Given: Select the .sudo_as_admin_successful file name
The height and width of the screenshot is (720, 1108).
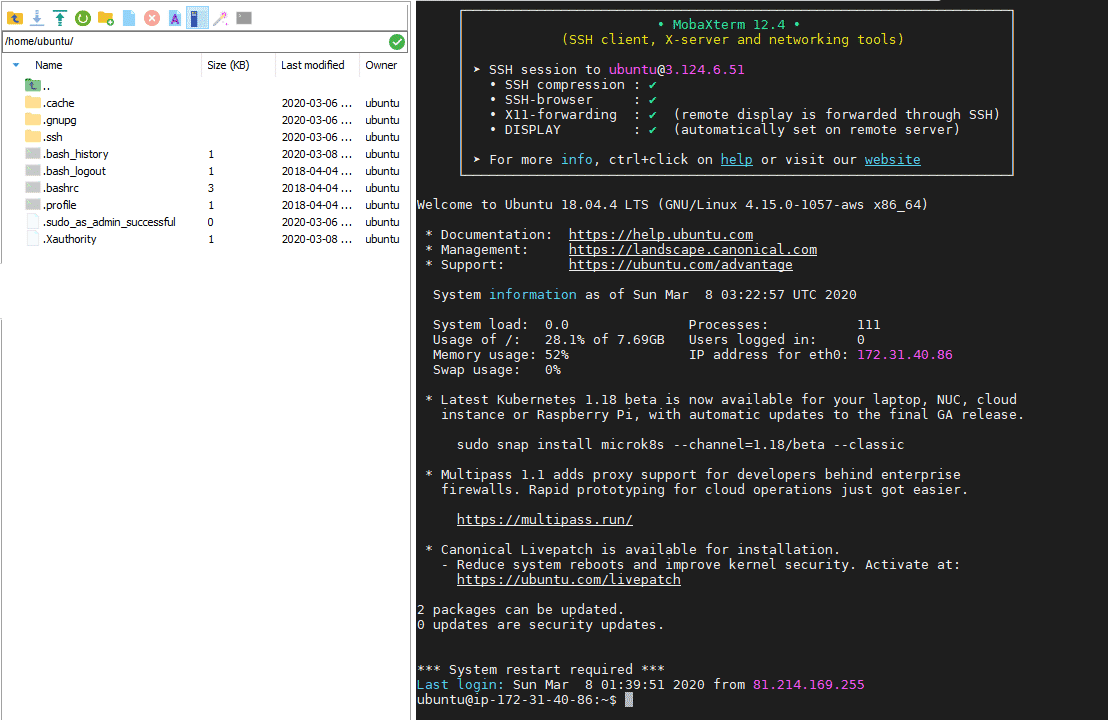Looking at the screenshot, I should pyautogui.click(x=110, y=222).
